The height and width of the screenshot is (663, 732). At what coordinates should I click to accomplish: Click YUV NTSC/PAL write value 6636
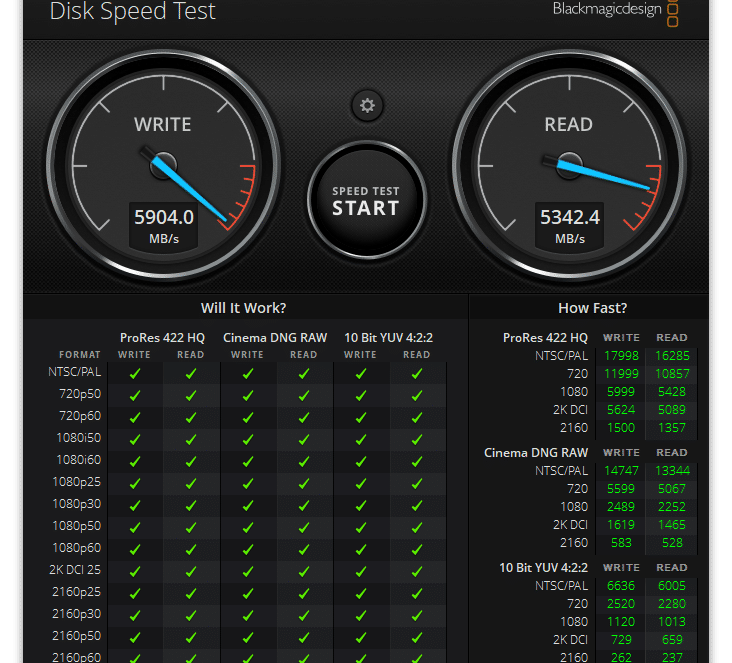click(621, 585)
